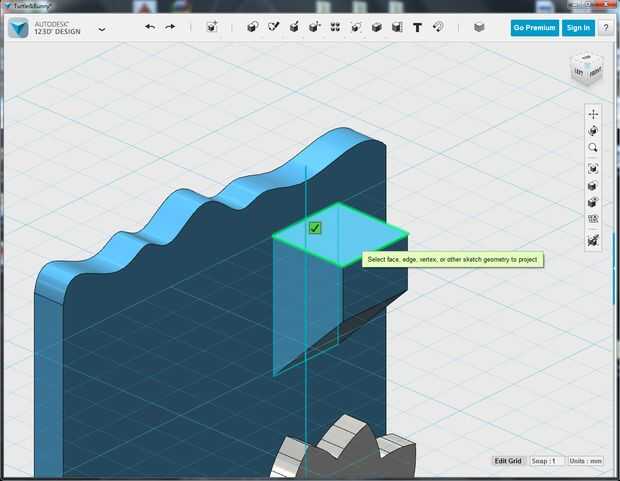Select the Measure tool
The height and width of the screenshot is (481, 620).
coord(397,27)
